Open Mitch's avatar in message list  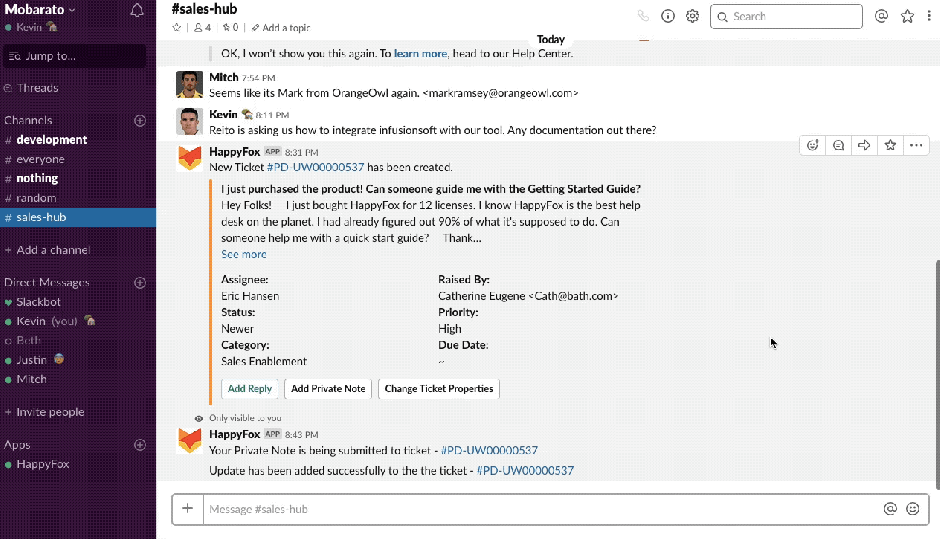(189, 85)
